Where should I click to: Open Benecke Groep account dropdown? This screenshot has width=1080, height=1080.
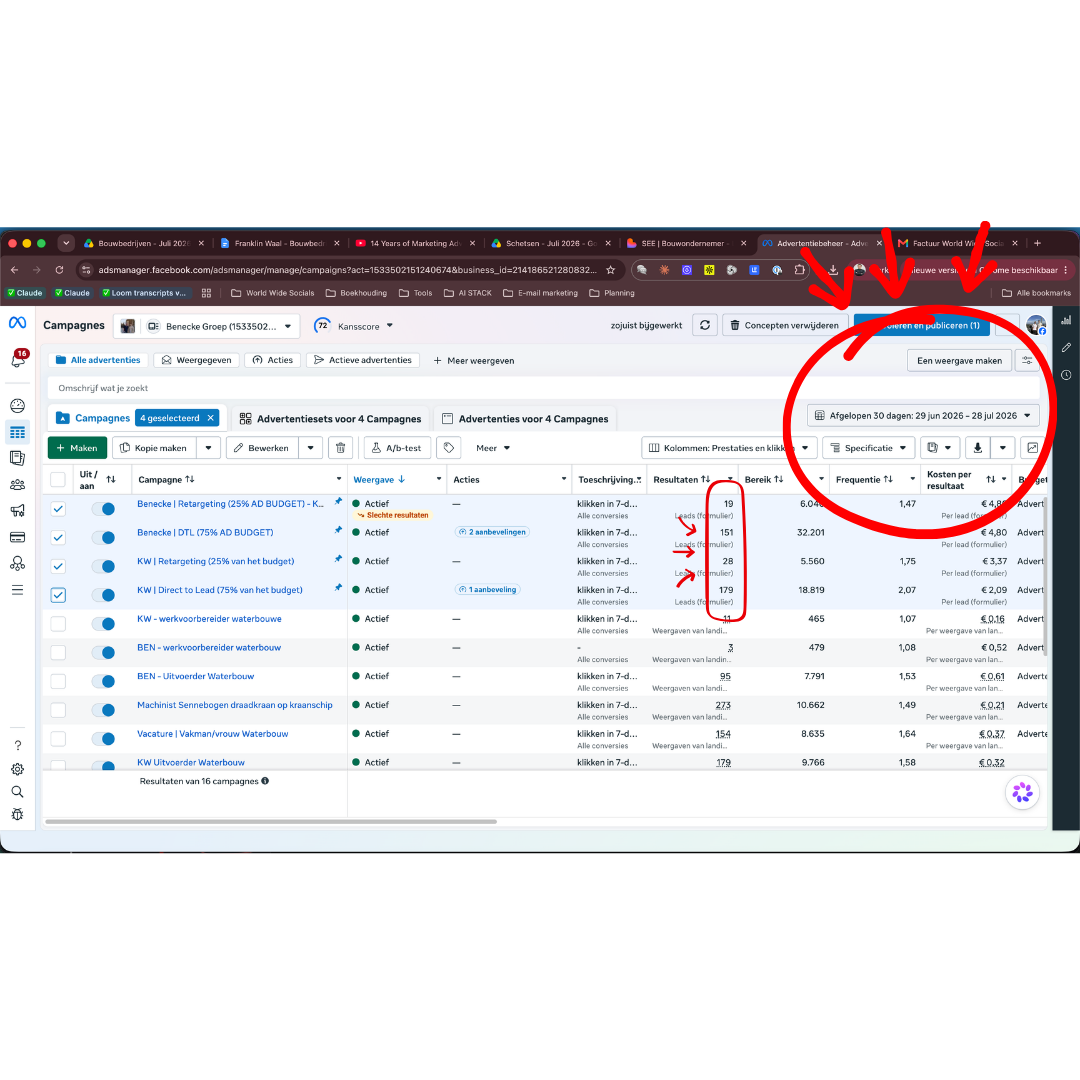tap(207, 326)
